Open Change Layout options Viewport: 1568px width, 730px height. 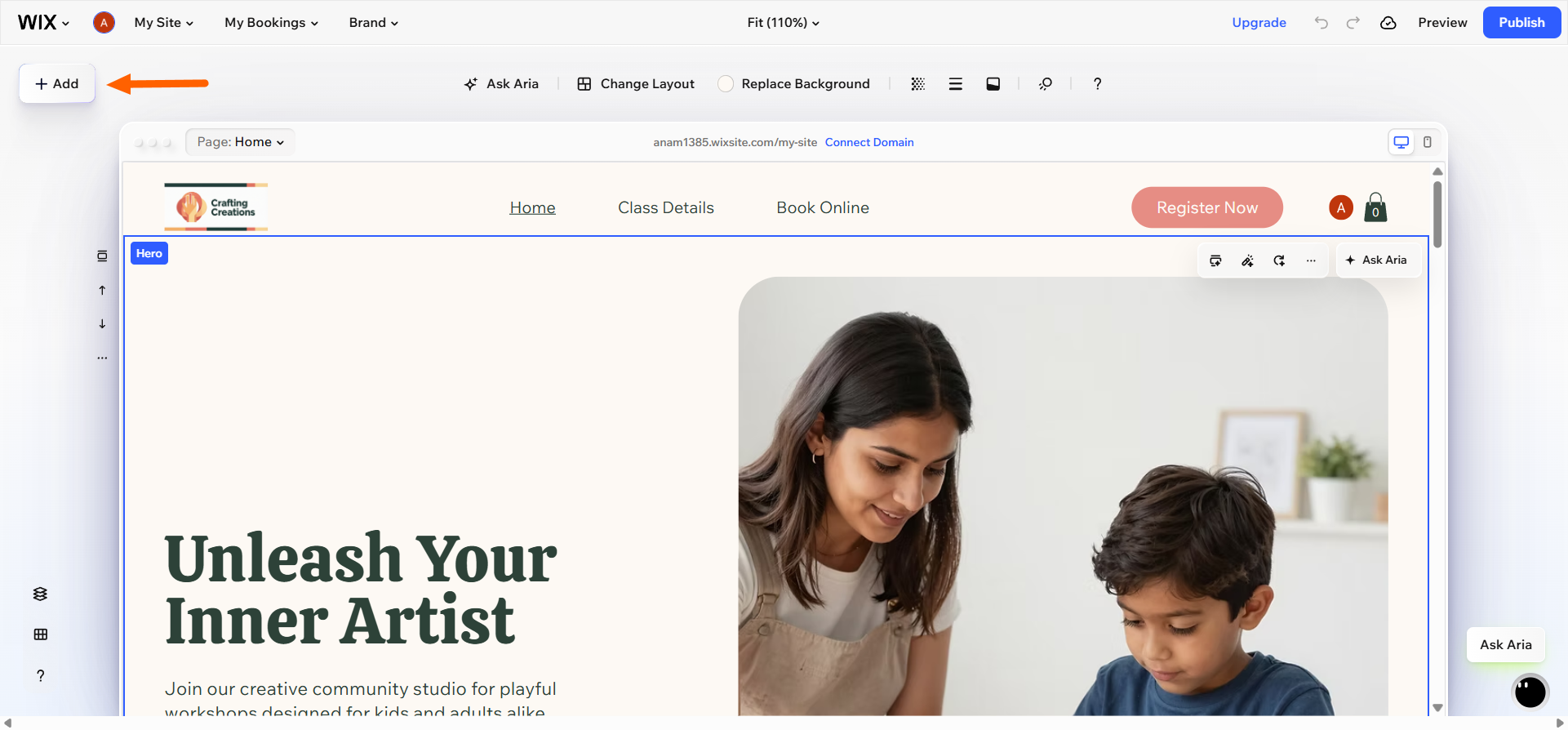click(x=636, y=84)
